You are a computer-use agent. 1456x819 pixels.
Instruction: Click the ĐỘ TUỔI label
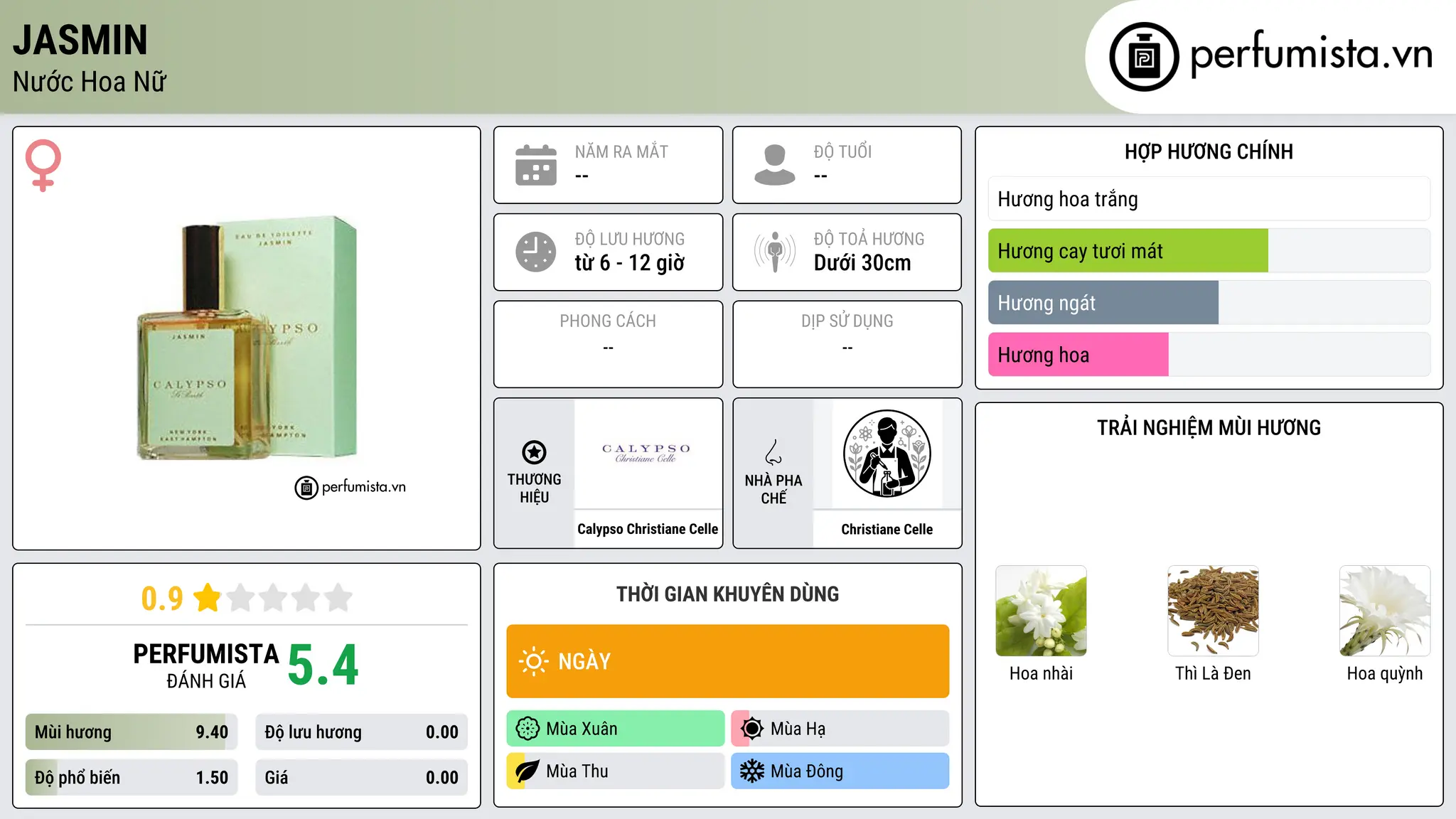point(842,151)
